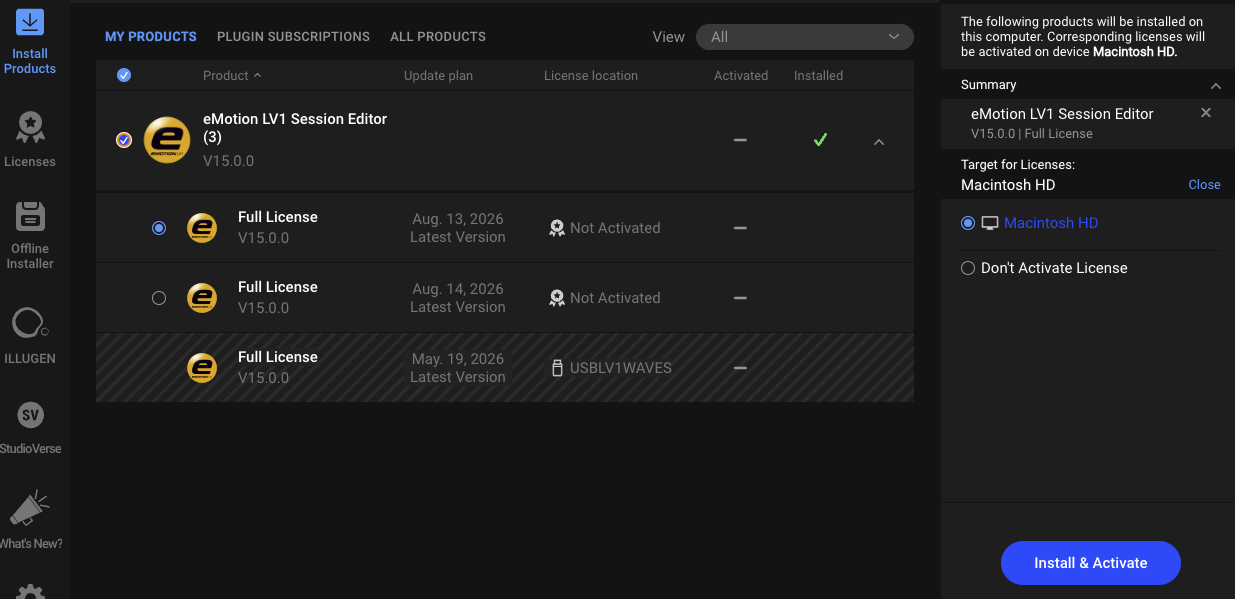Click the logo of the May 19 license

202,368
